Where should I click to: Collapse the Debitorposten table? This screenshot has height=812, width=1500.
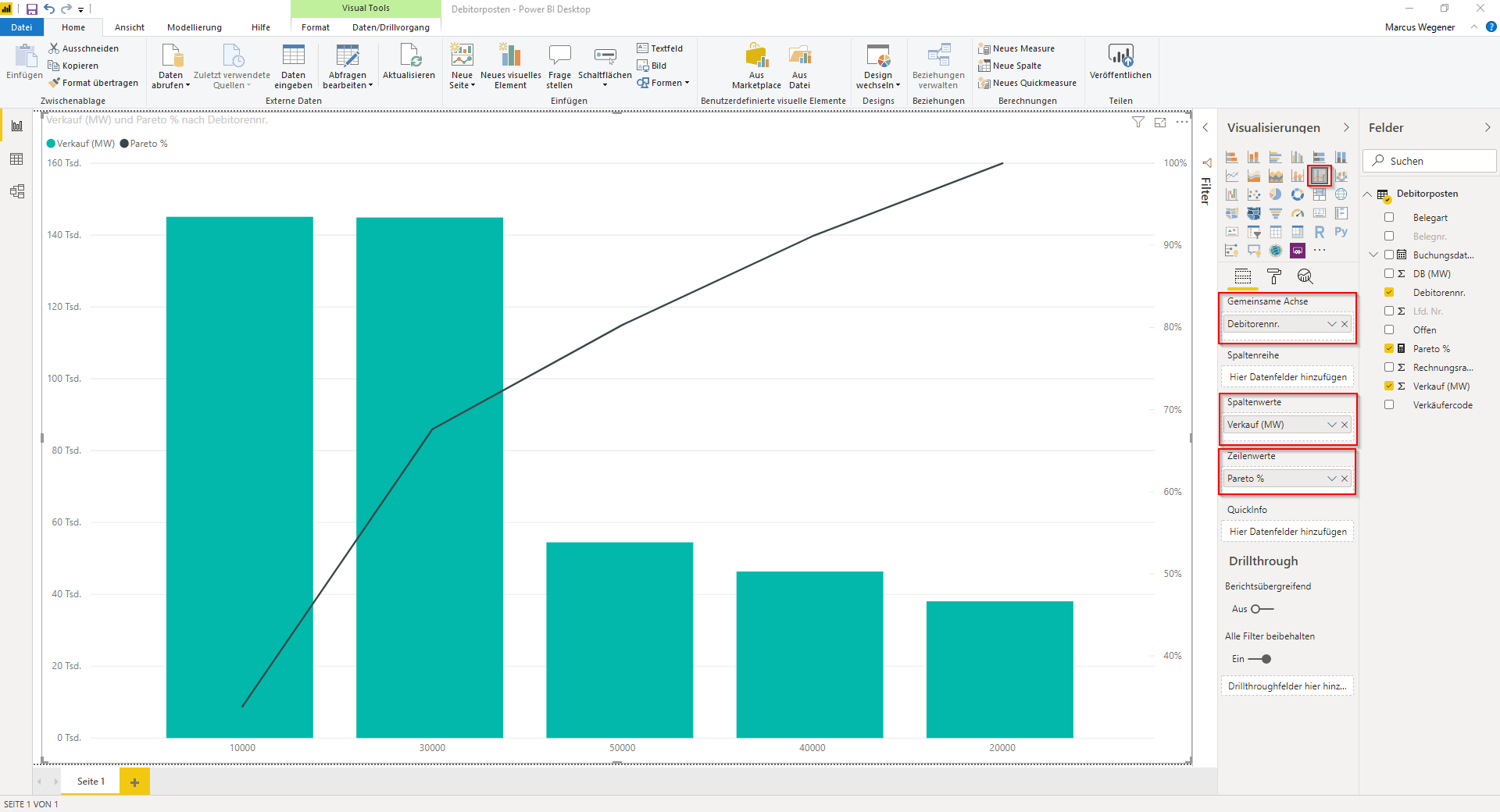(1368, 194)
